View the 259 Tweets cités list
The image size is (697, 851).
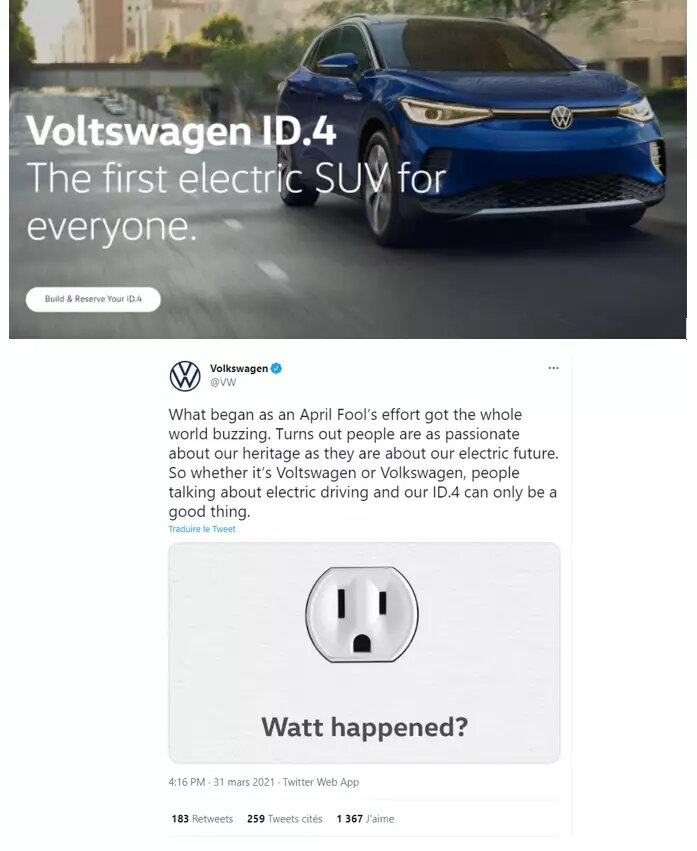click(284, 818)
